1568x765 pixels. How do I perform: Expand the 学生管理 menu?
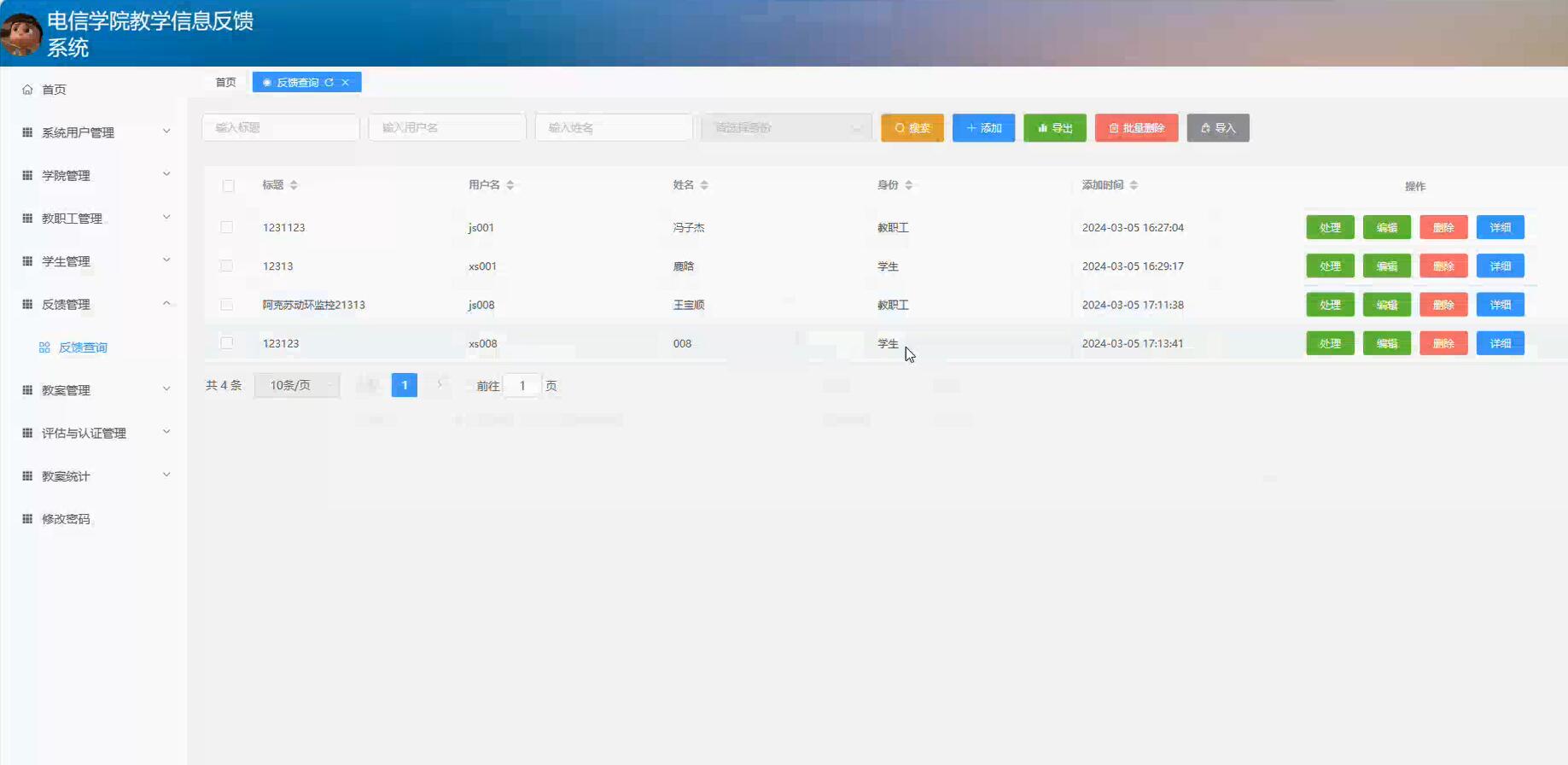click(166, 260)
